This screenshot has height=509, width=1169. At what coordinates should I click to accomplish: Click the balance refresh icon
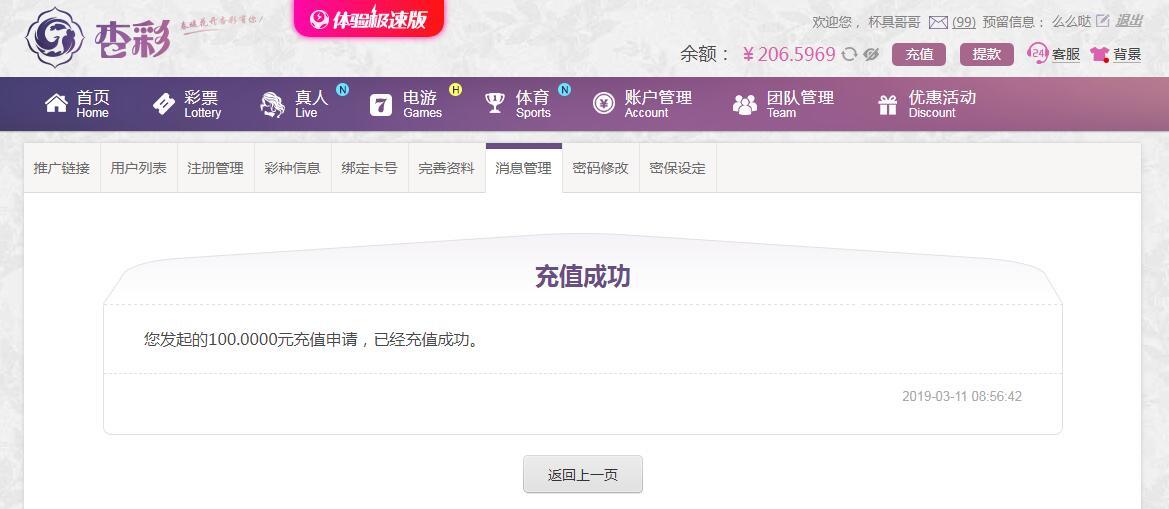(x=849, y=54)
